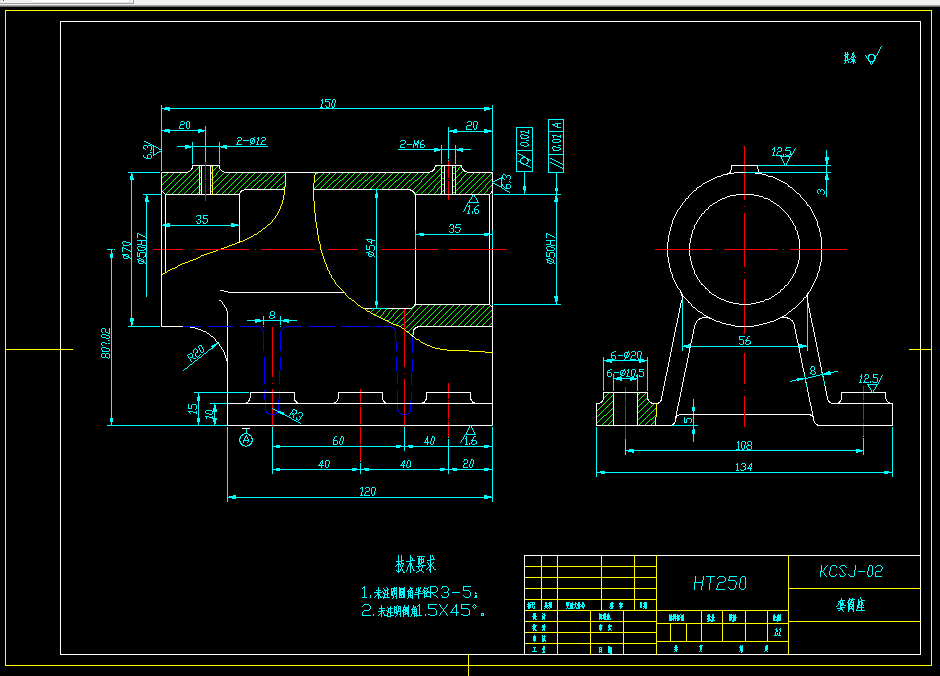Select the datum A symbol below the front view
Image resolution: width=940 pixels, height=676 pixels.
click(x=246, y=439)
